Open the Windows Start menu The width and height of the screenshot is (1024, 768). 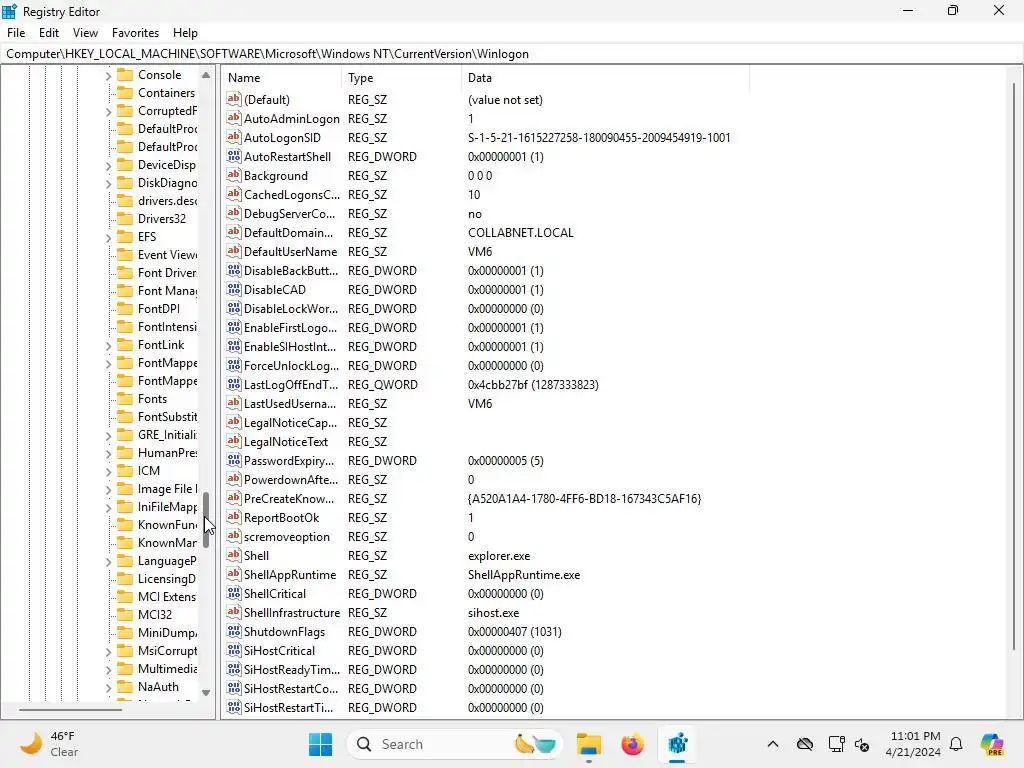(320, 744)
